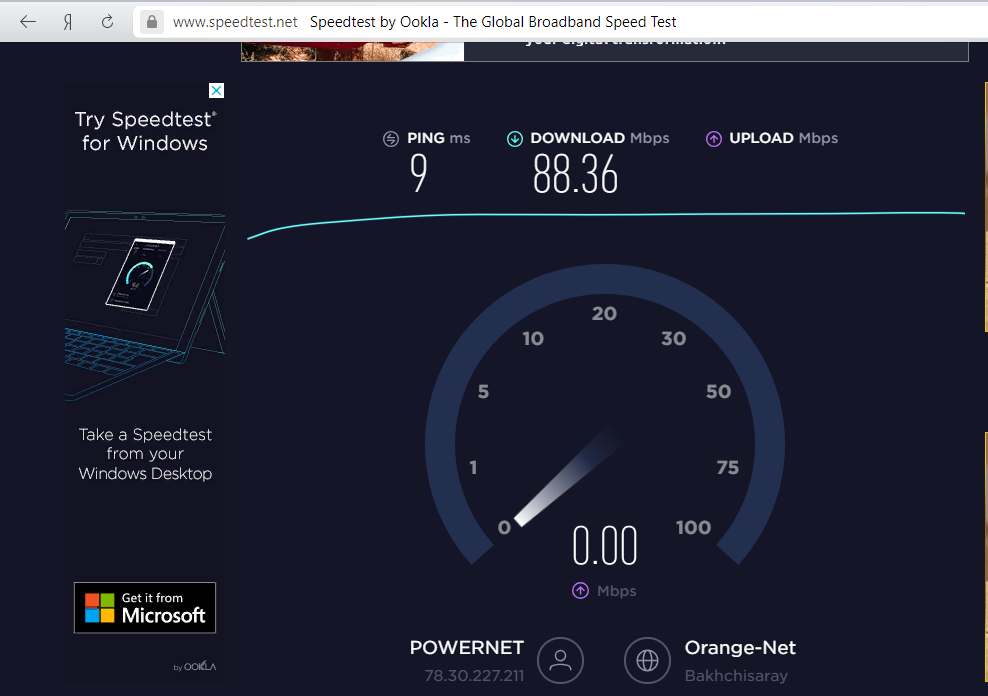Reload the page with refresh icon
Viewport: 988px width, 696px height.
(108, 22)
